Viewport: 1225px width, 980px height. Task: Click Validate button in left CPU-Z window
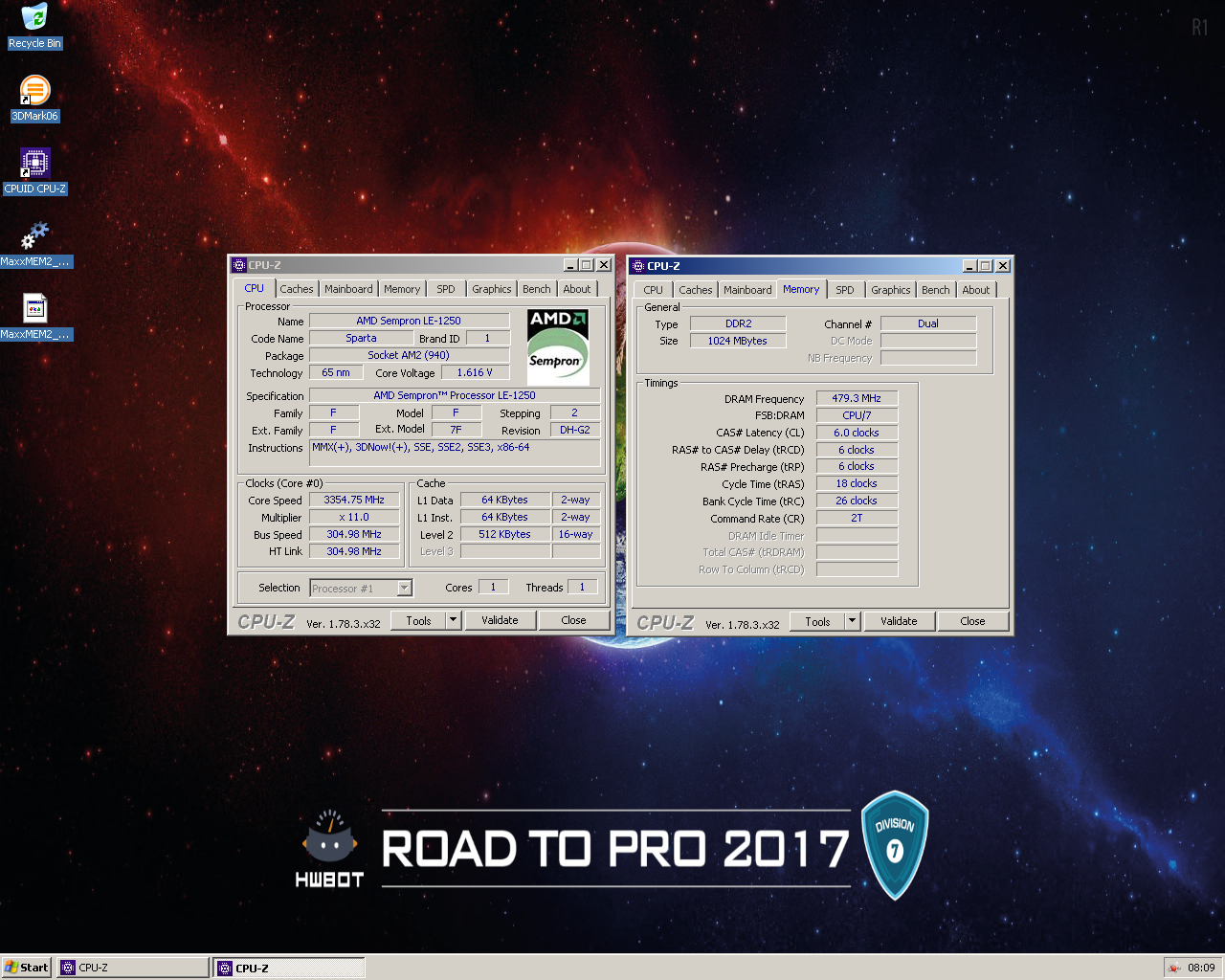[x=500, y=620]
